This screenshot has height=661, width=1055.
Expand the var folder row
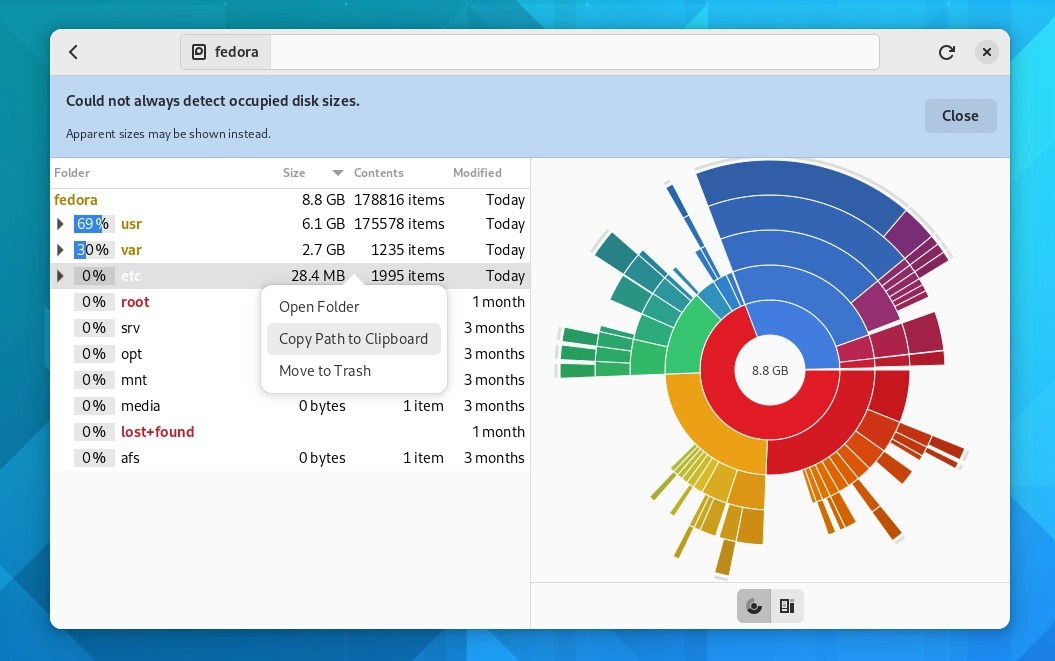pos(60,250)
